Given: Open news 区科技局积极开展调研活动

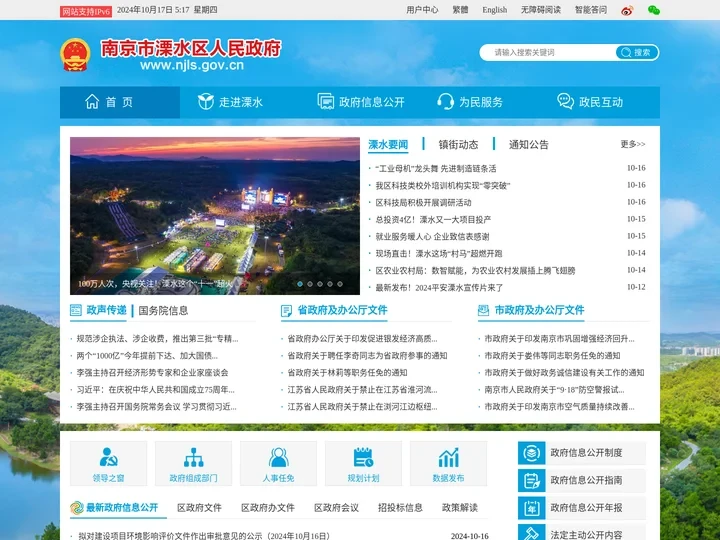Looking at the screenshot, I should point(423,202).
